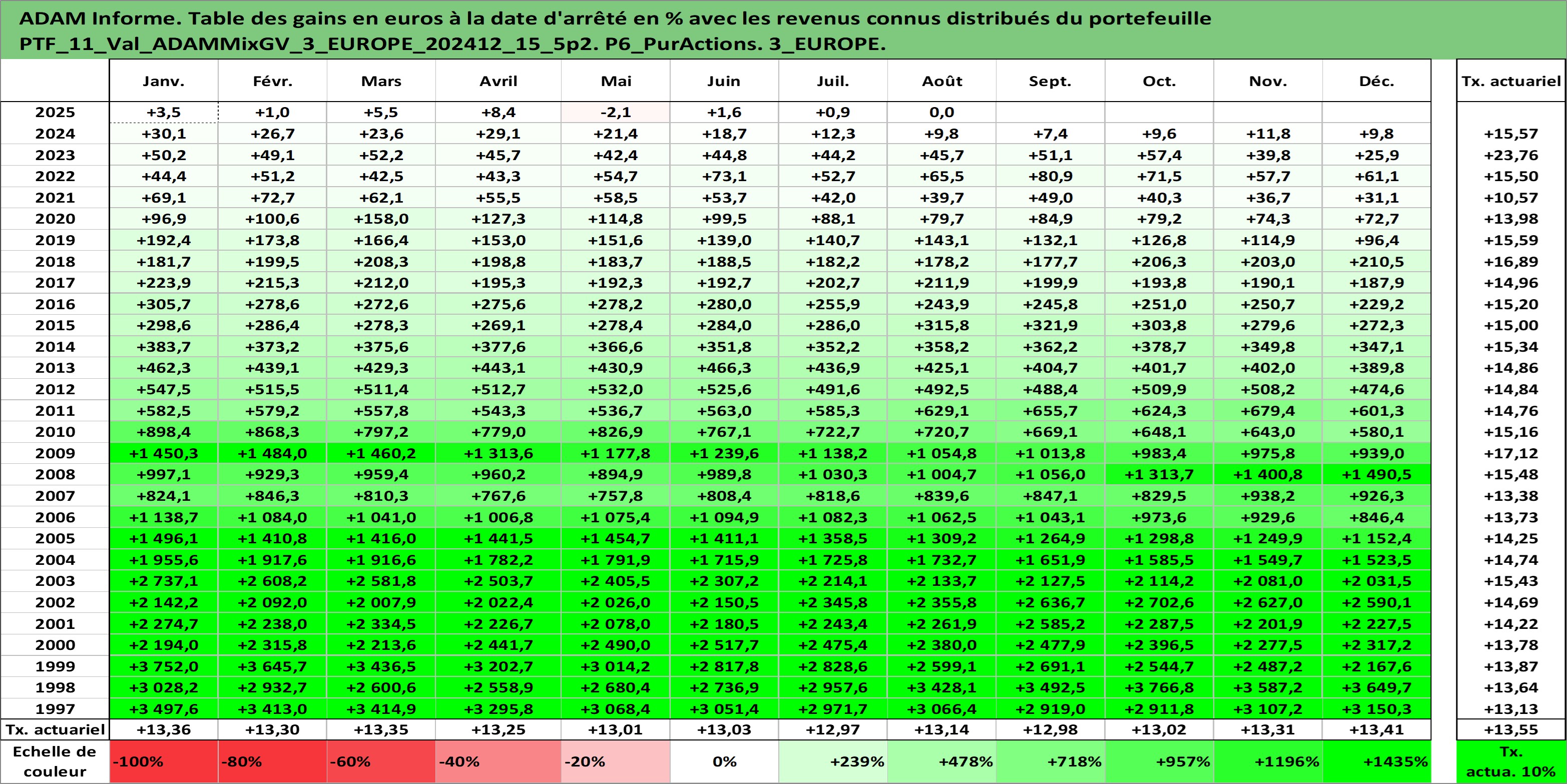Click the 'Tx. actuariel' column header at right
This screenshot has width=1567, height=784.
pyautogui.click(x=1511, y=81)
